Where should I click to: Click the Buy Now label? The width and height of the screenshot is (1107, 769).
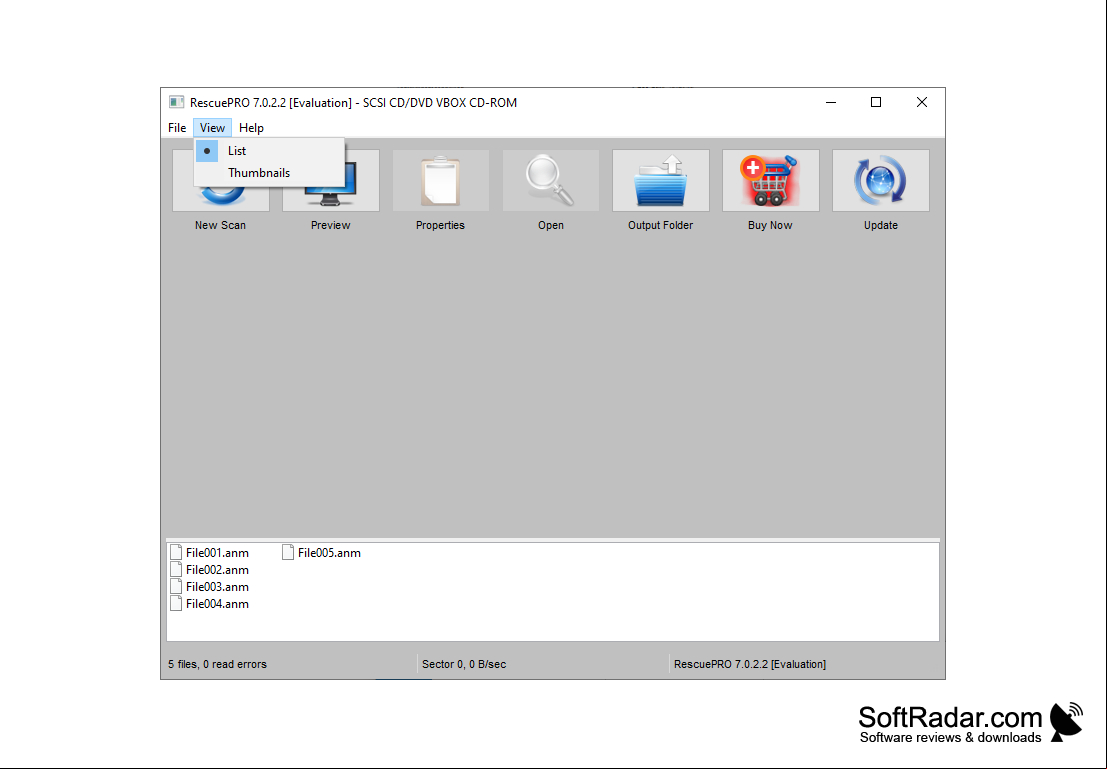point(770,225)
